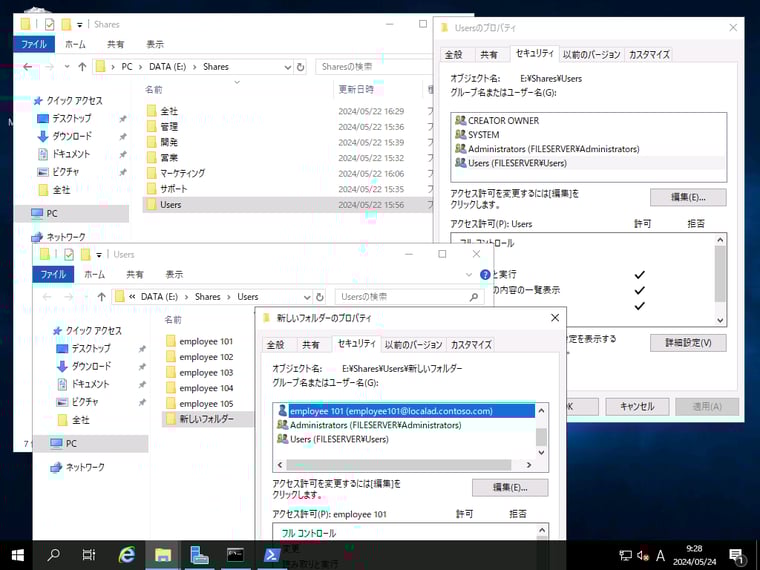Open the 共有 tab in 新しいフォルダー properties
This screenshot has width=760, height=570.
tap(311, 344)
